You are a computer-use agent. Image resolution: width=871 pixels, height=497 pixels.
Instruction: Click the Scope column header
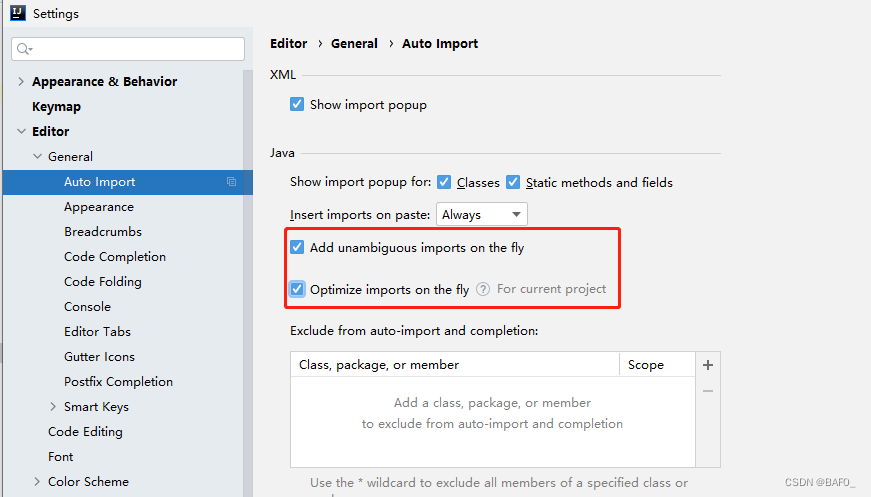click(x=657, y=365)
